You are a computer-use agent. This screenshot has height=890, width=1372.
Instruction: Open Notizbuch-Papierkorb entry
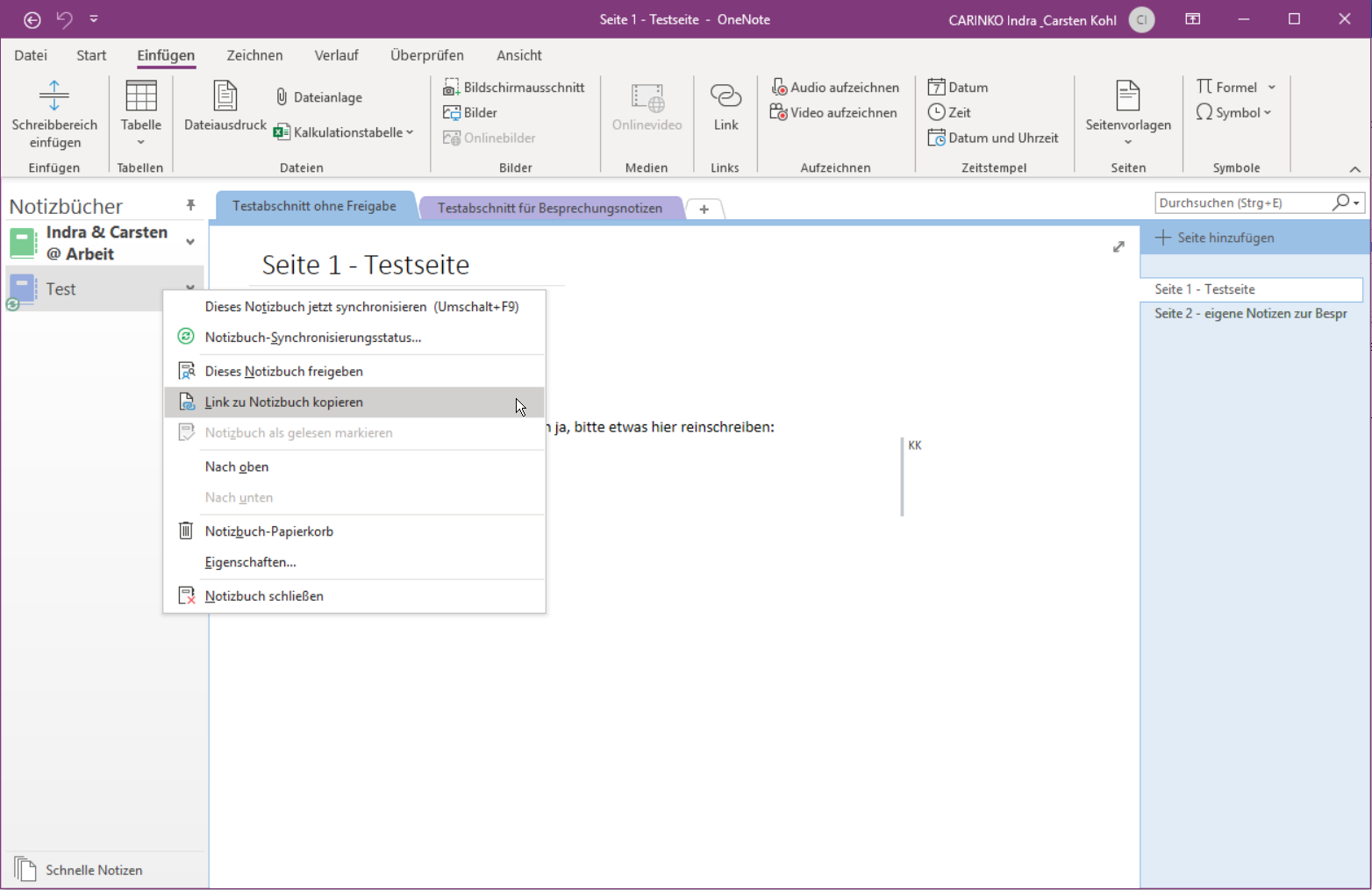tap(354, 531)
